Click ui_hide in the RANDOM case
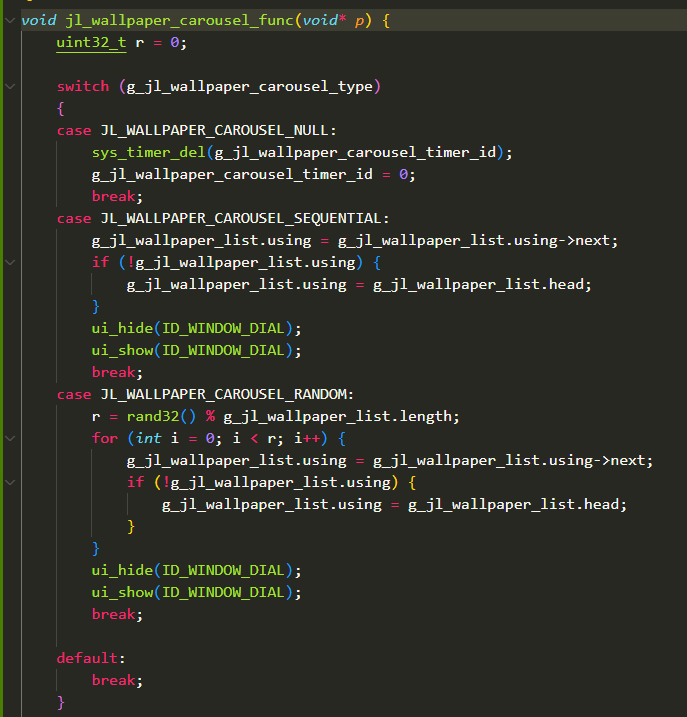The height and width of the screenshot is (717, 687). pyautogui.click(x=122, y=570)
